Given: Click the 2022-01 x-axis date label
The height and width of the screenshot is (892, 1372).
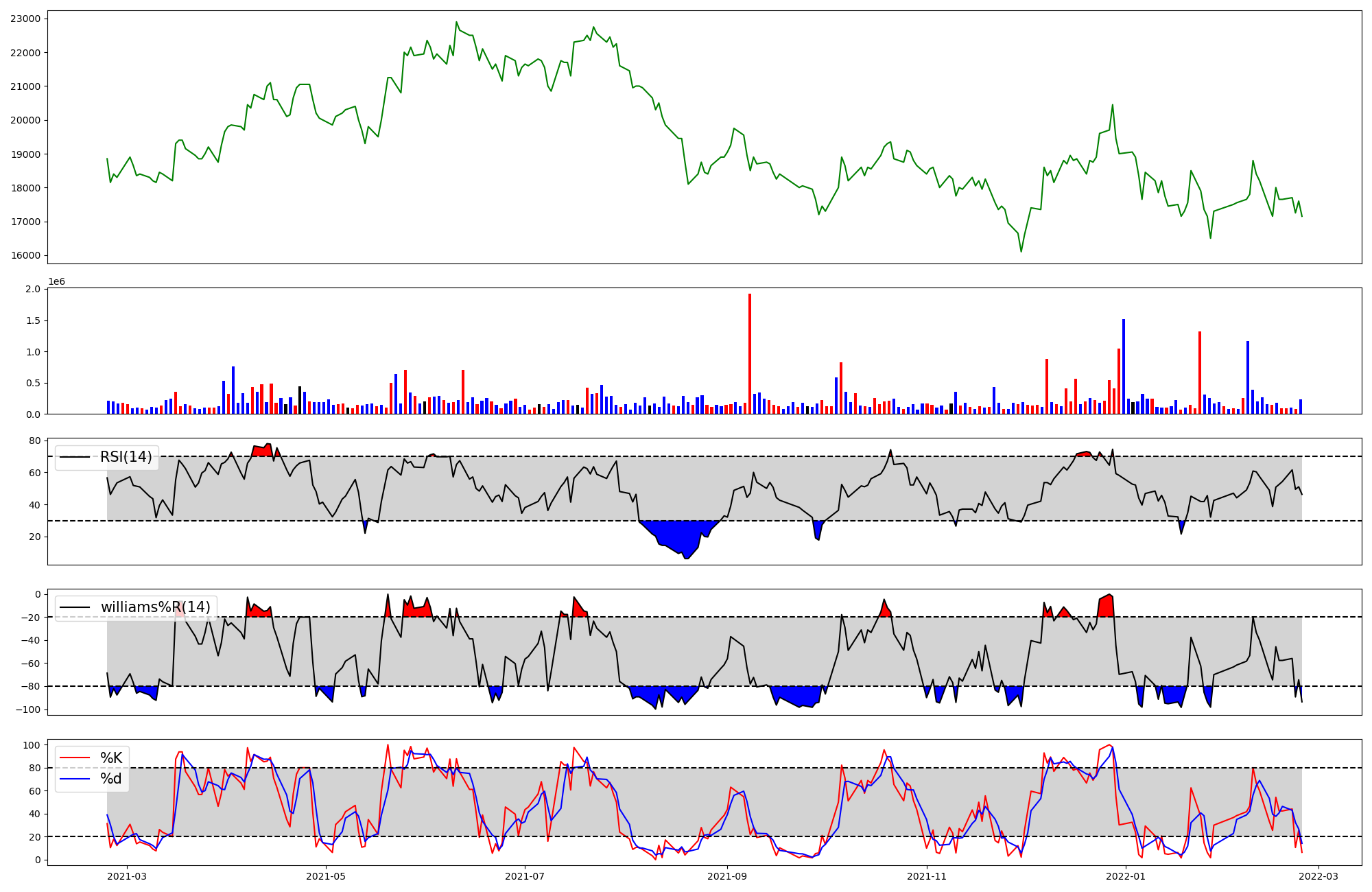Looking at the screenshot, I should click(x=1126, y=876).
